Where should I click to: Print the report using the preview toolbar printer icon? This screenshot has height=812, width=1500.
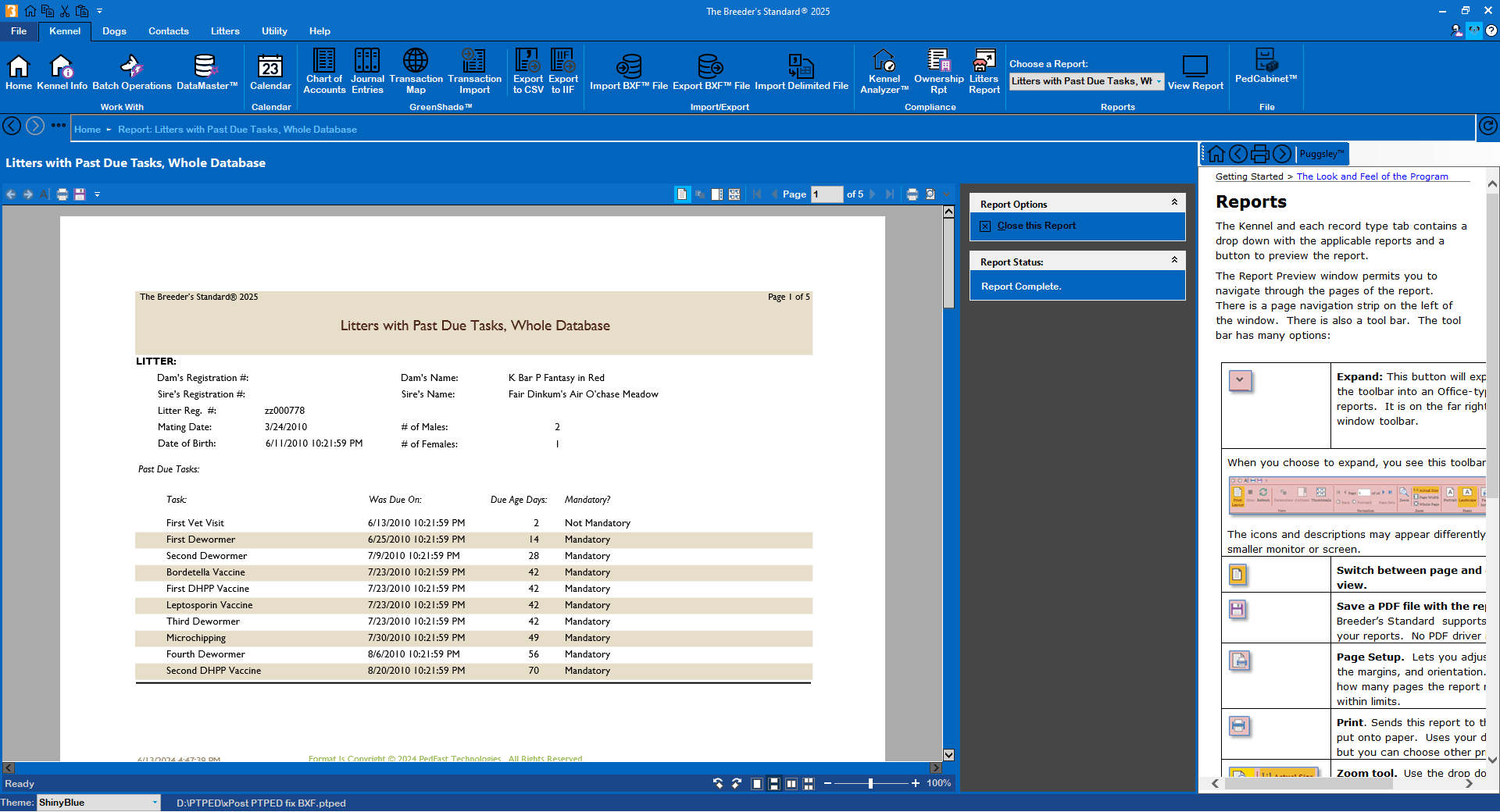coord(62,194)
